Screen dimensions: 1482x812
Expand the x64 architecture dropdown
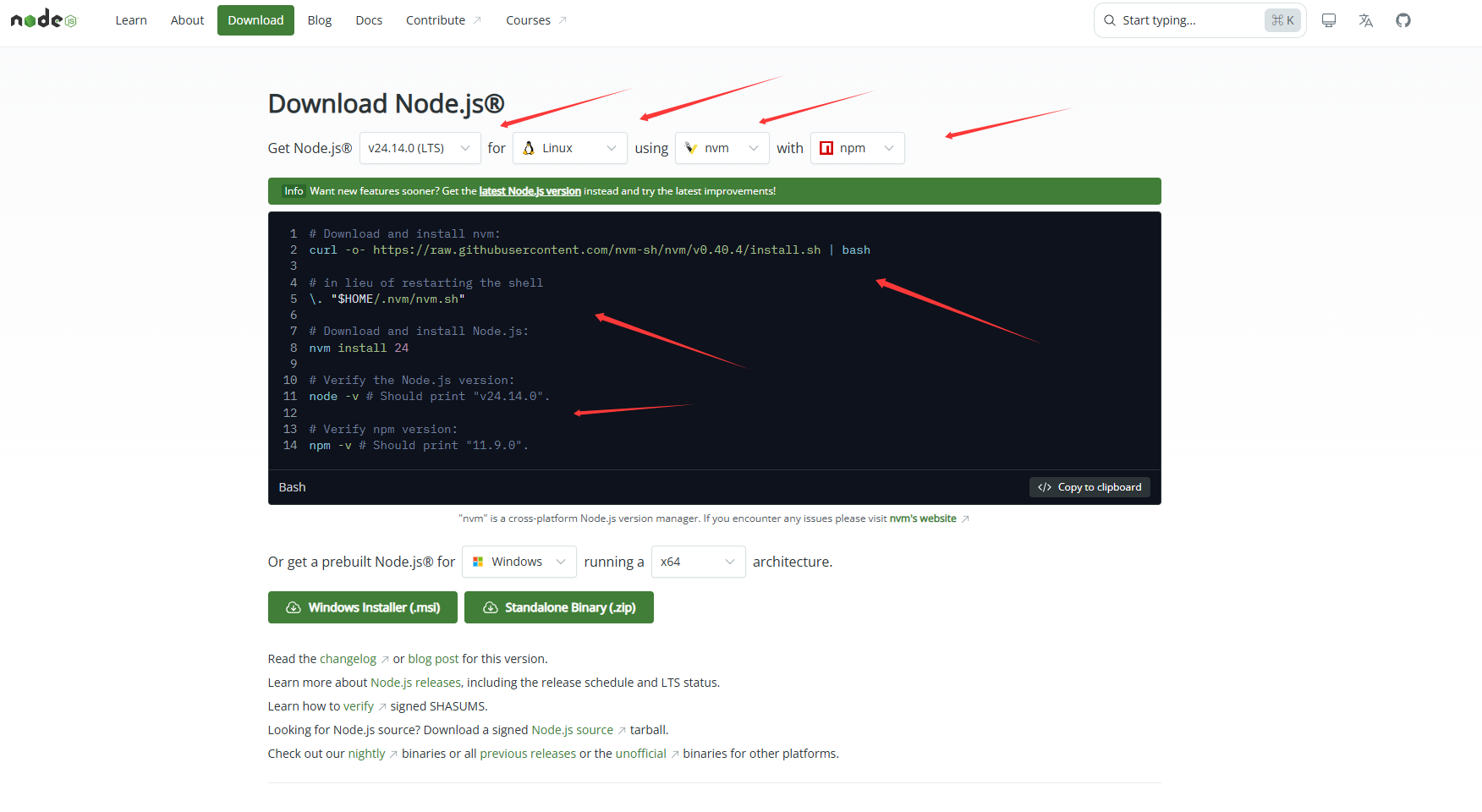pos(698,562)
